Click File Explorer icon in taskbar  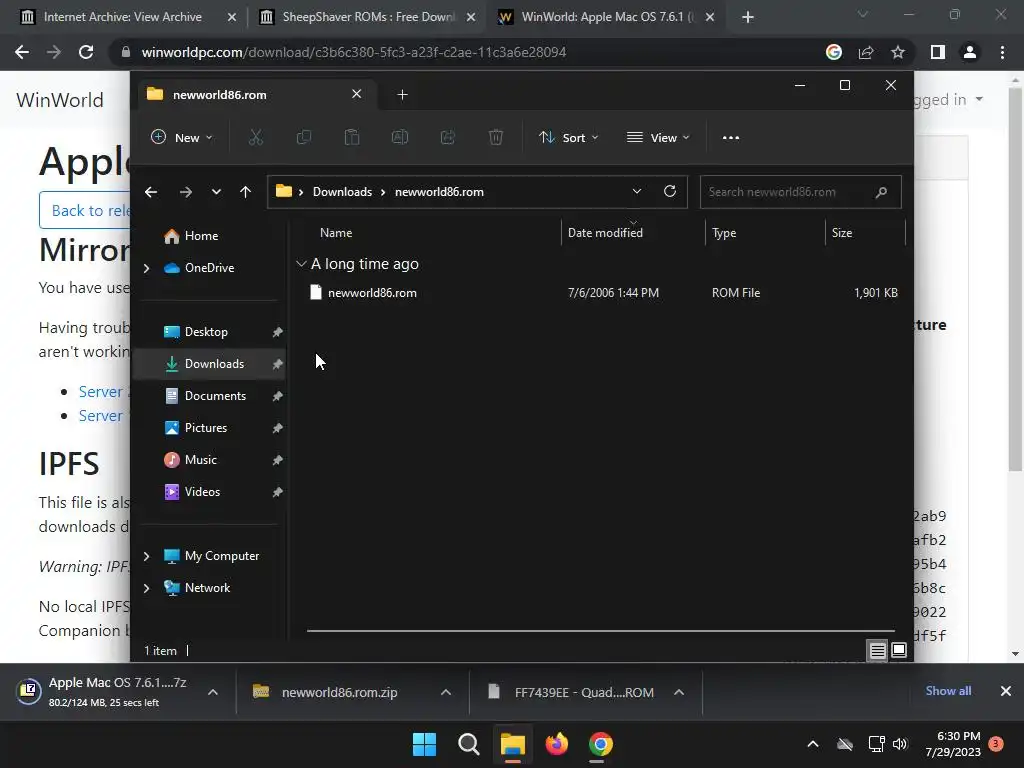(513, 744)
